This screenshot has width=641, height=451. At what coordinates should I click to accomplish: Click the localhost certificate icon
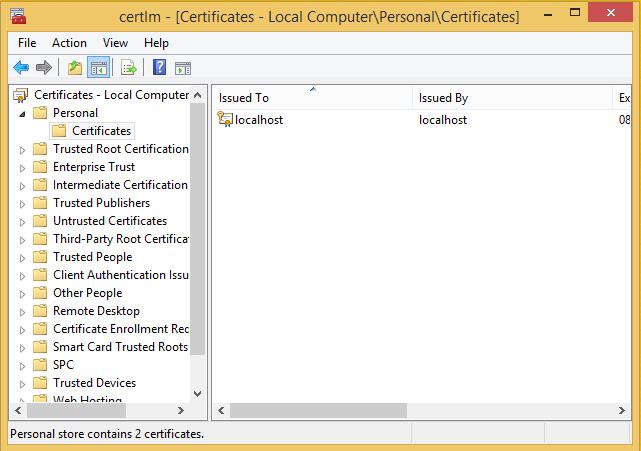(225, 120)
